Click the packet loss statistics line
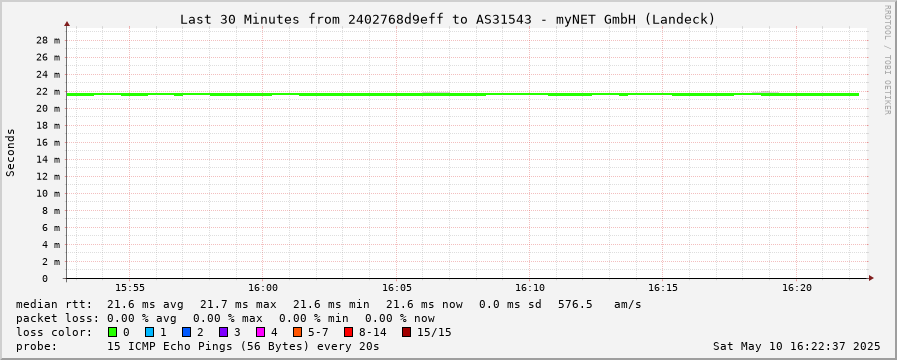 tap(225, 318)
